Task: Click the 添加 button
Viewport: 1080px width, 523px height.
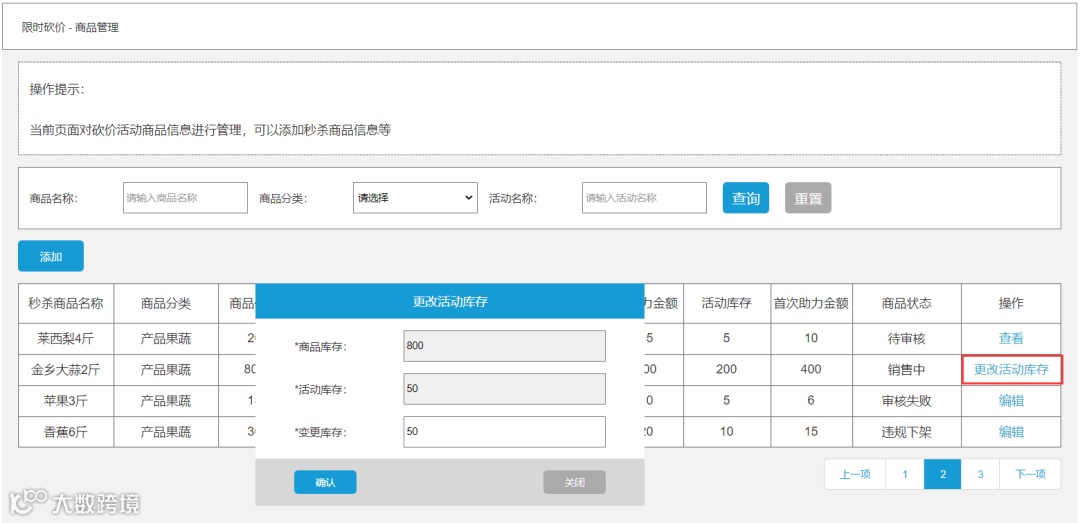Action: click(51, 256)
